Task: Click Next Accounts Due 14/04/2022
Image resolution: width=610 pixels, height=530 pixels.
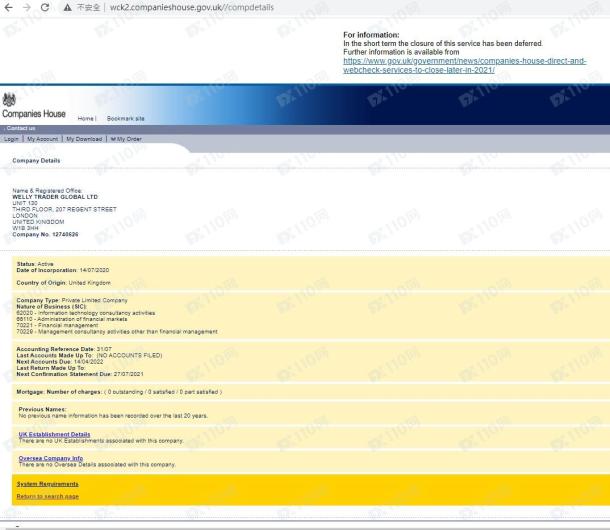Action: pos(60,362)
